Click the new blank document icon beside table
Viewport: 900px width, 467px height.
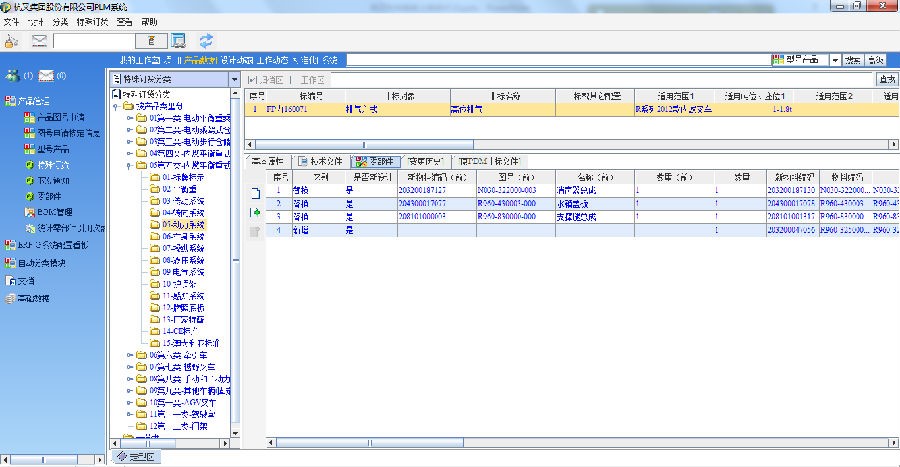tap(254, 192)
